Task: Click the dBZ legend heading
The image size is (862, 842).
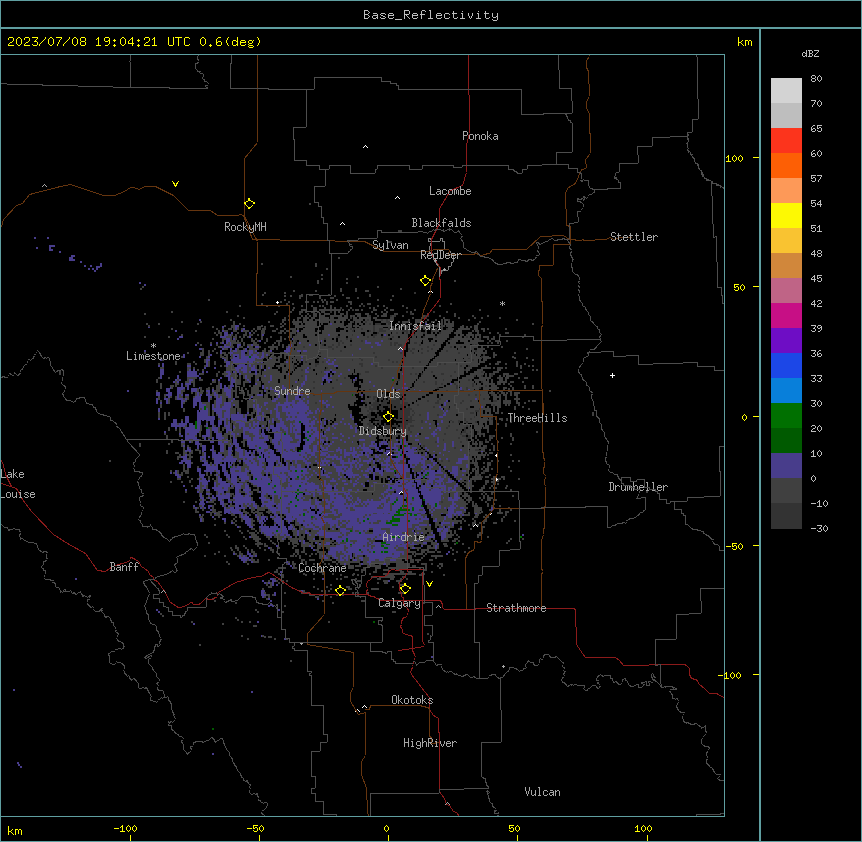Action: pyautogui.click(x=810, y=53)
